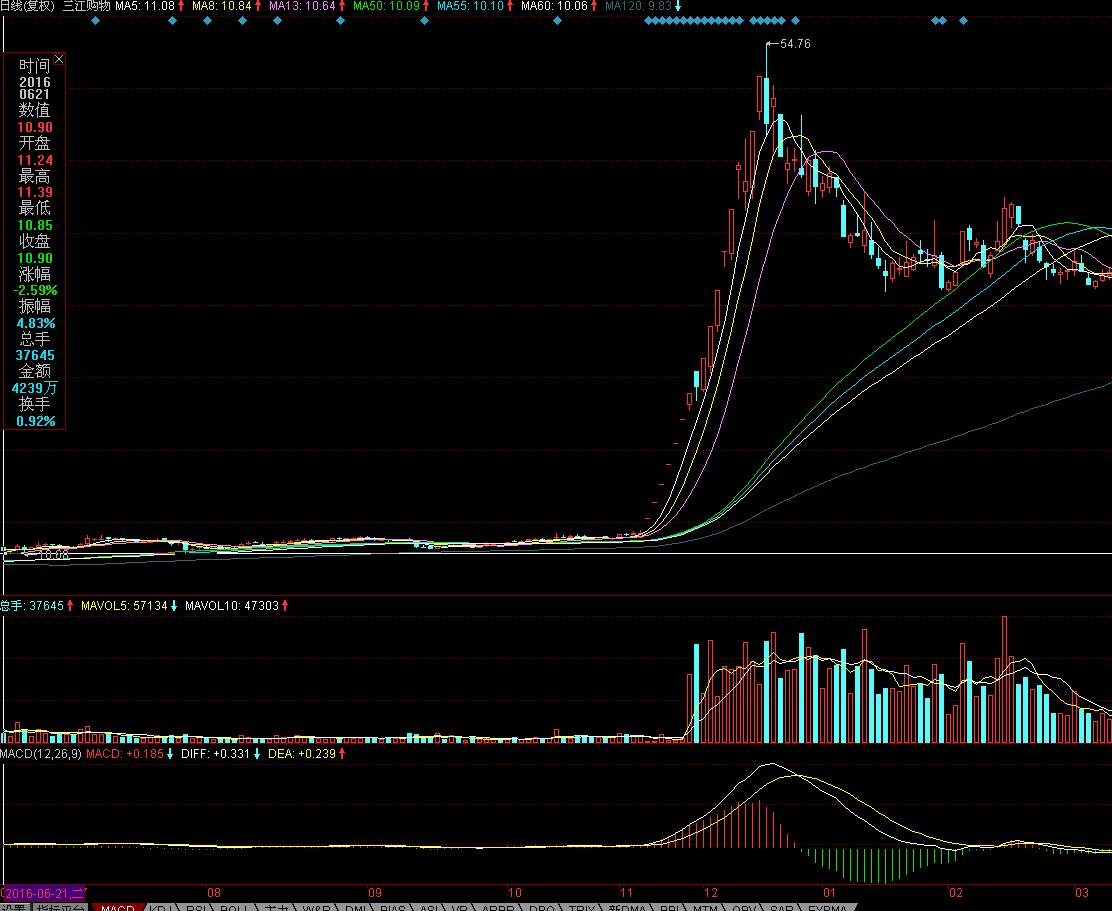1112x911 pixels.
Task: Click the MACD(12,26,9) parameter label
Action: pyautogui.click(x=40, y=753)
